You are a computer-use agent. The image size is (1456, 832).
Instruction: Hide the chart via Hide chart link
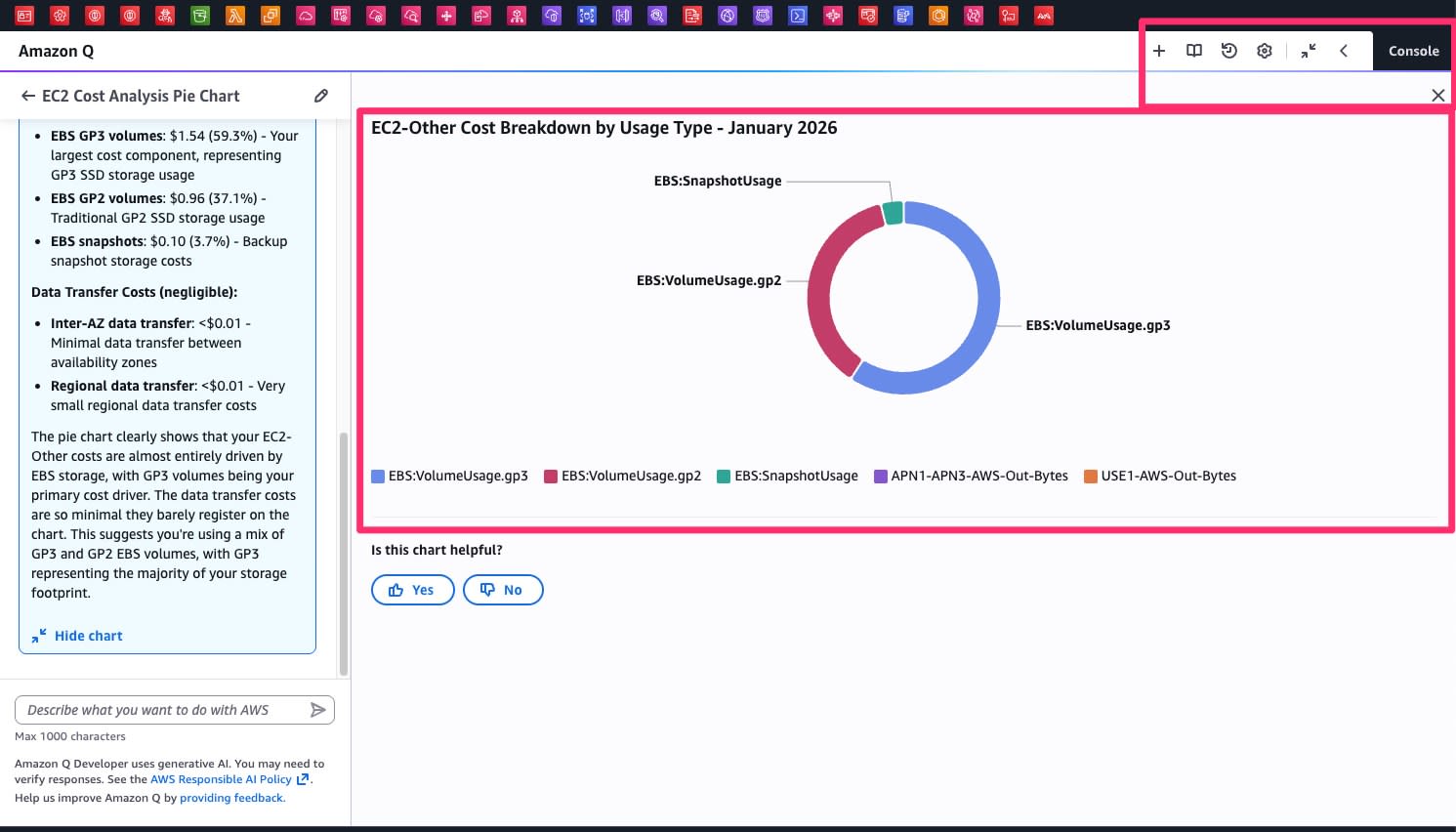pos(77,636)
